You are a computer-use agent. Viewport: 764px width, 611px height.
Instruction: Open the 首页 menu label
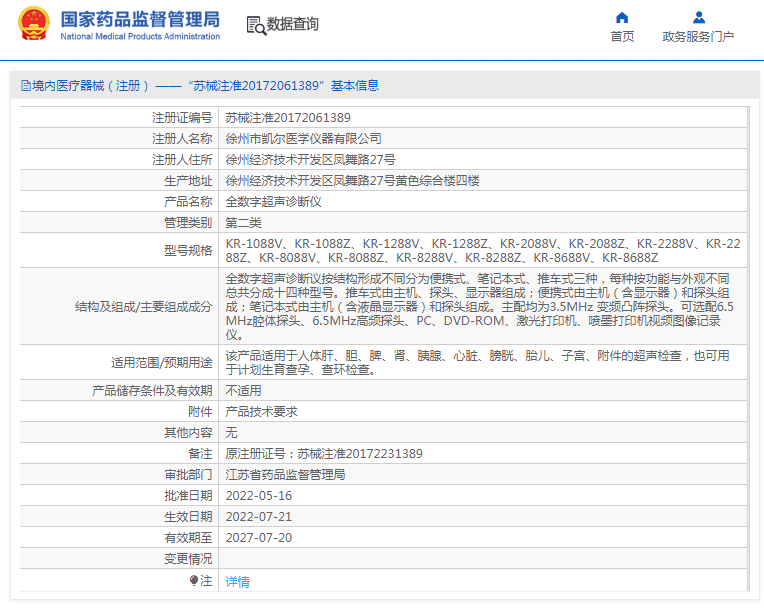[622, 37]
